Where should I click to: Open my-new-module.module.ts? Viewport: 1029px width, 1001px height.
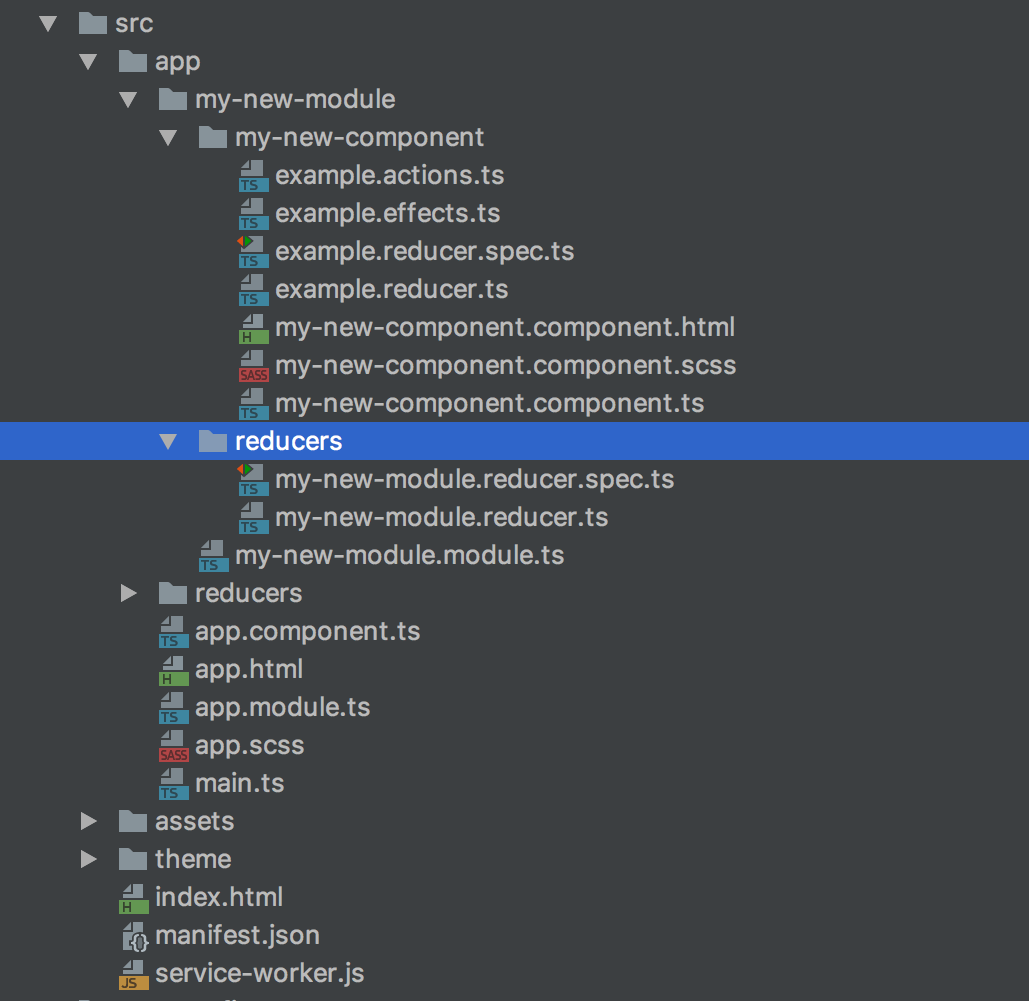[x=399, y=555]
